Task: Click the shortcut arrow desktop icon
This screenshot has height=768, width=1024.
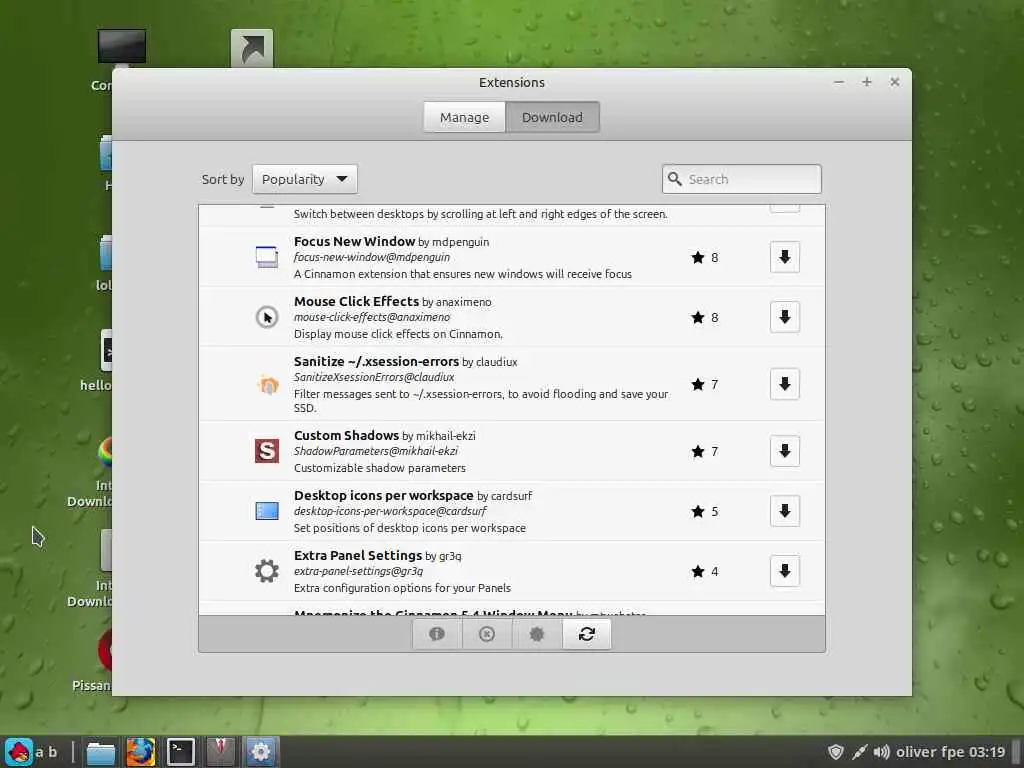Action: [x=252, y=48]
